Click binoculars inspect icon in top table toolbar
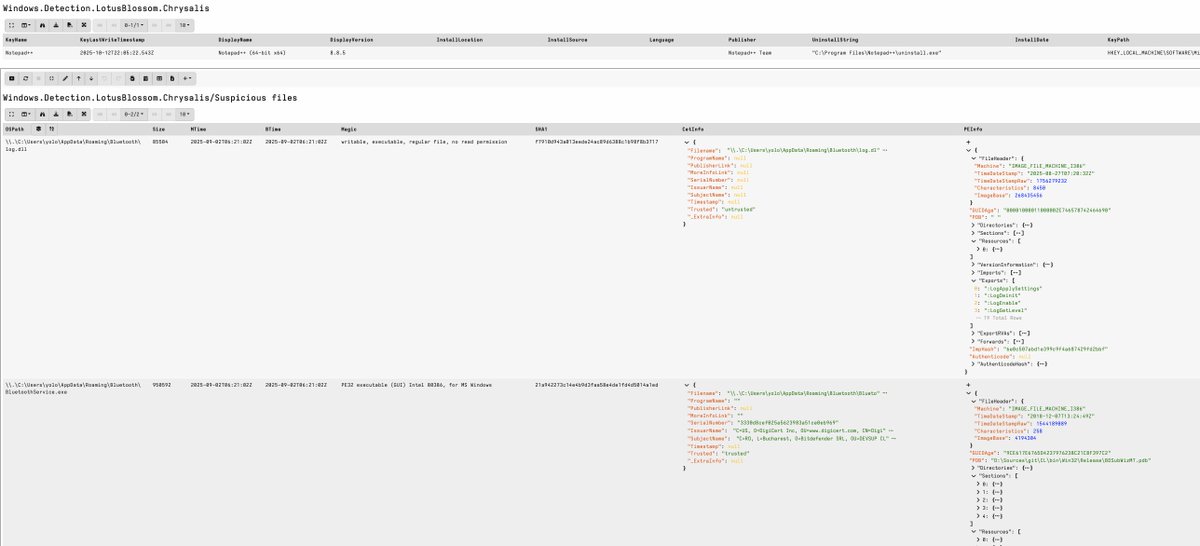This screenshot has width=1200, height=546. point(42,25)
